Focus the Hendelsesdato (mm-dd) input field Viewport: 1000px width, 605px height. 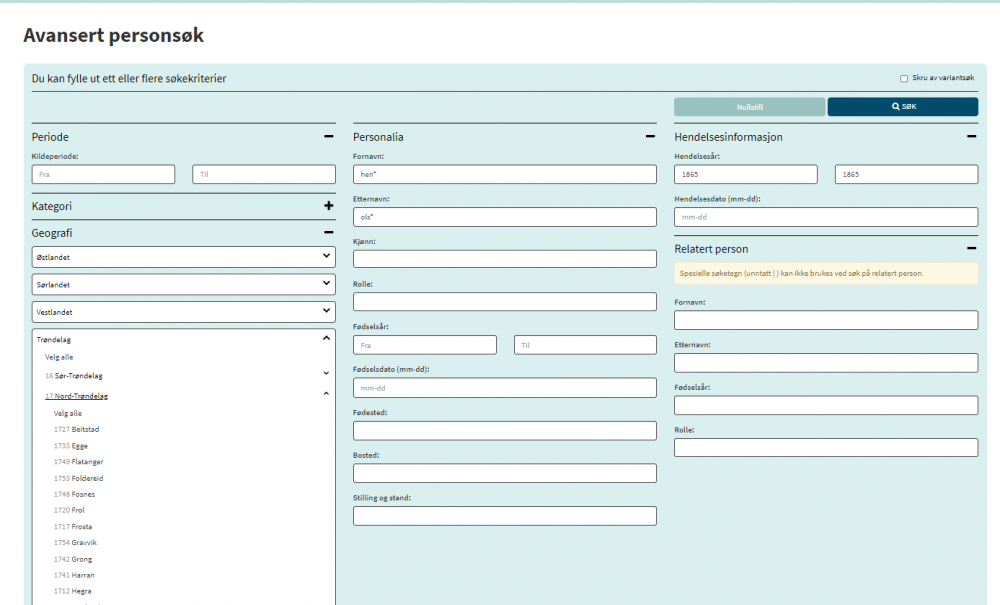coord(825,217)
